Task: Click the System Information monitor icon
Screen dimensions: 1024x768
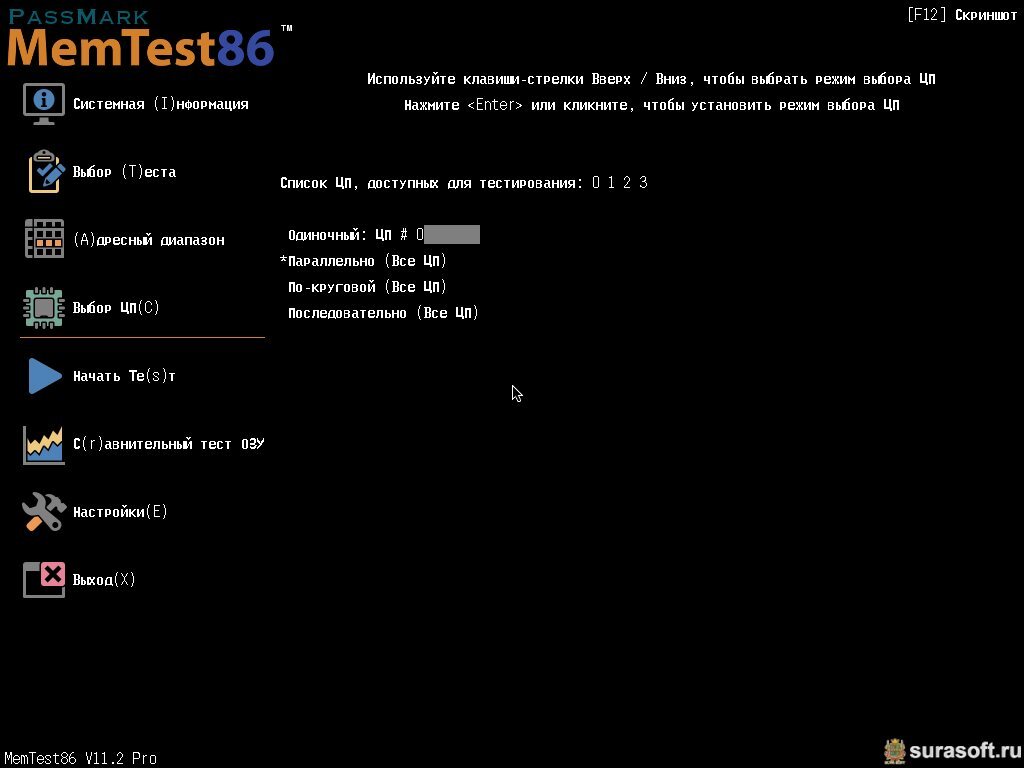Action: point(44,104)
